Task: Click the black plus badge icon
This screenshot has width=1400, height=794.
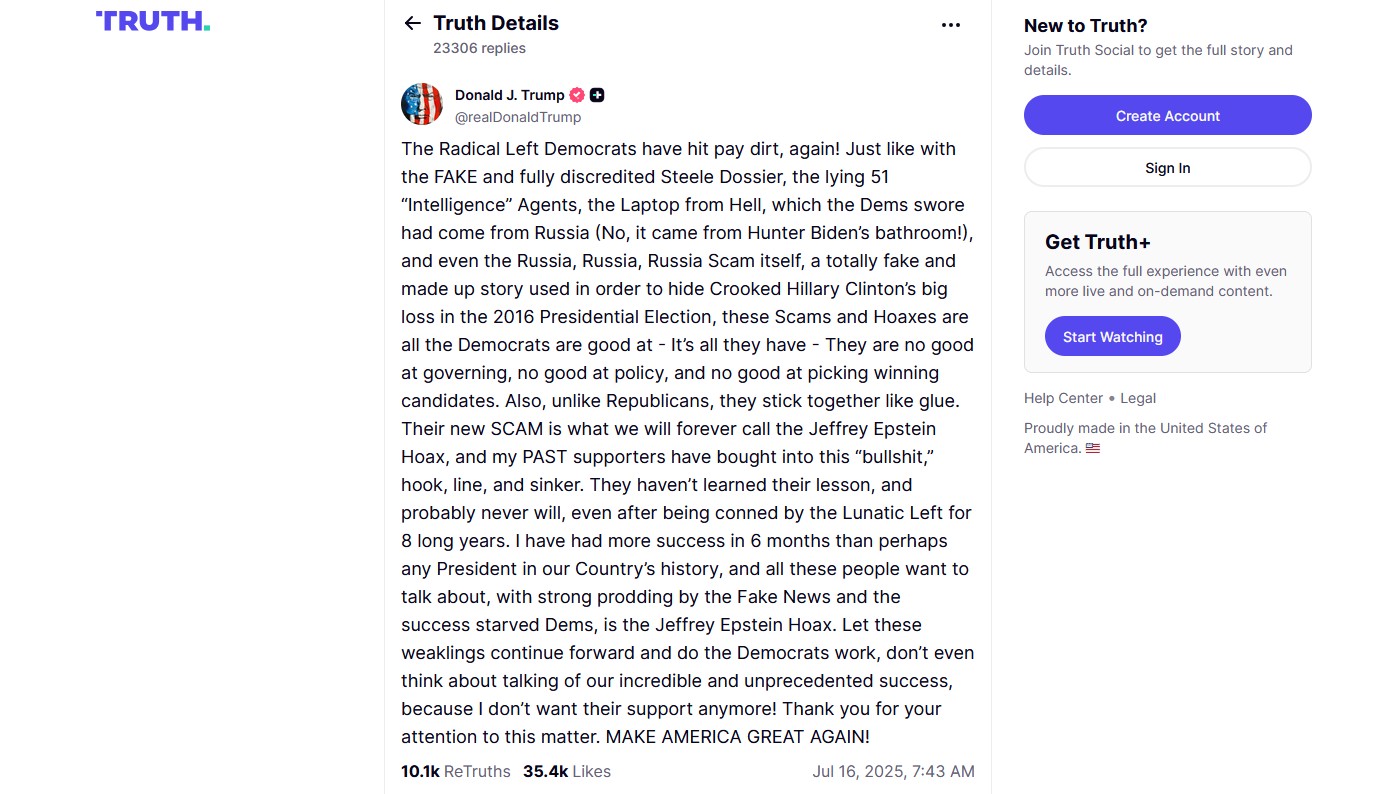Action: (597, 95)
